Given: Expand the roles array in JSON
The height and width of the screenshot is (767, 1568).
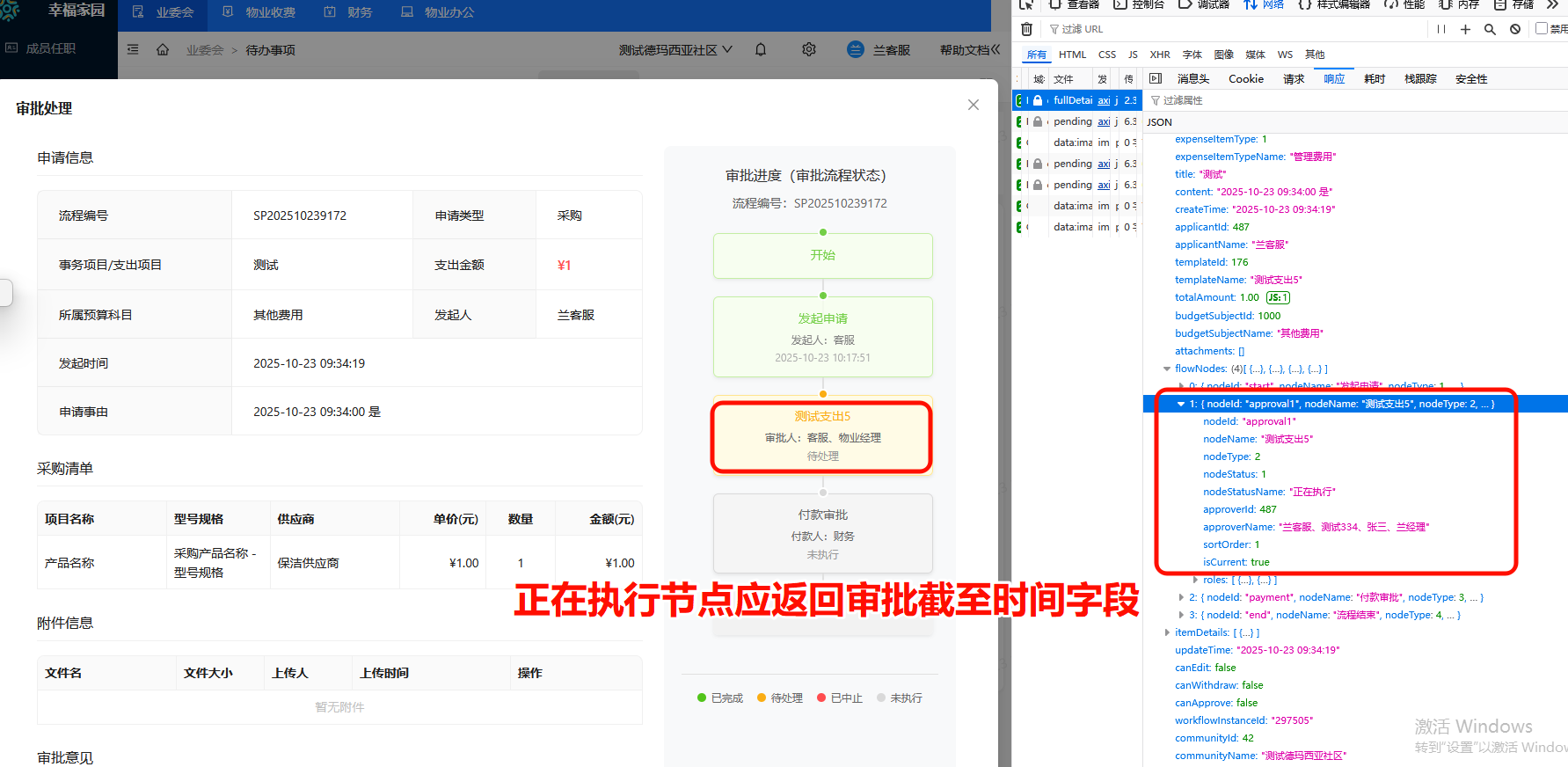Looking at the screenshot, I should pyautogui.click(x=1195, y=580).
